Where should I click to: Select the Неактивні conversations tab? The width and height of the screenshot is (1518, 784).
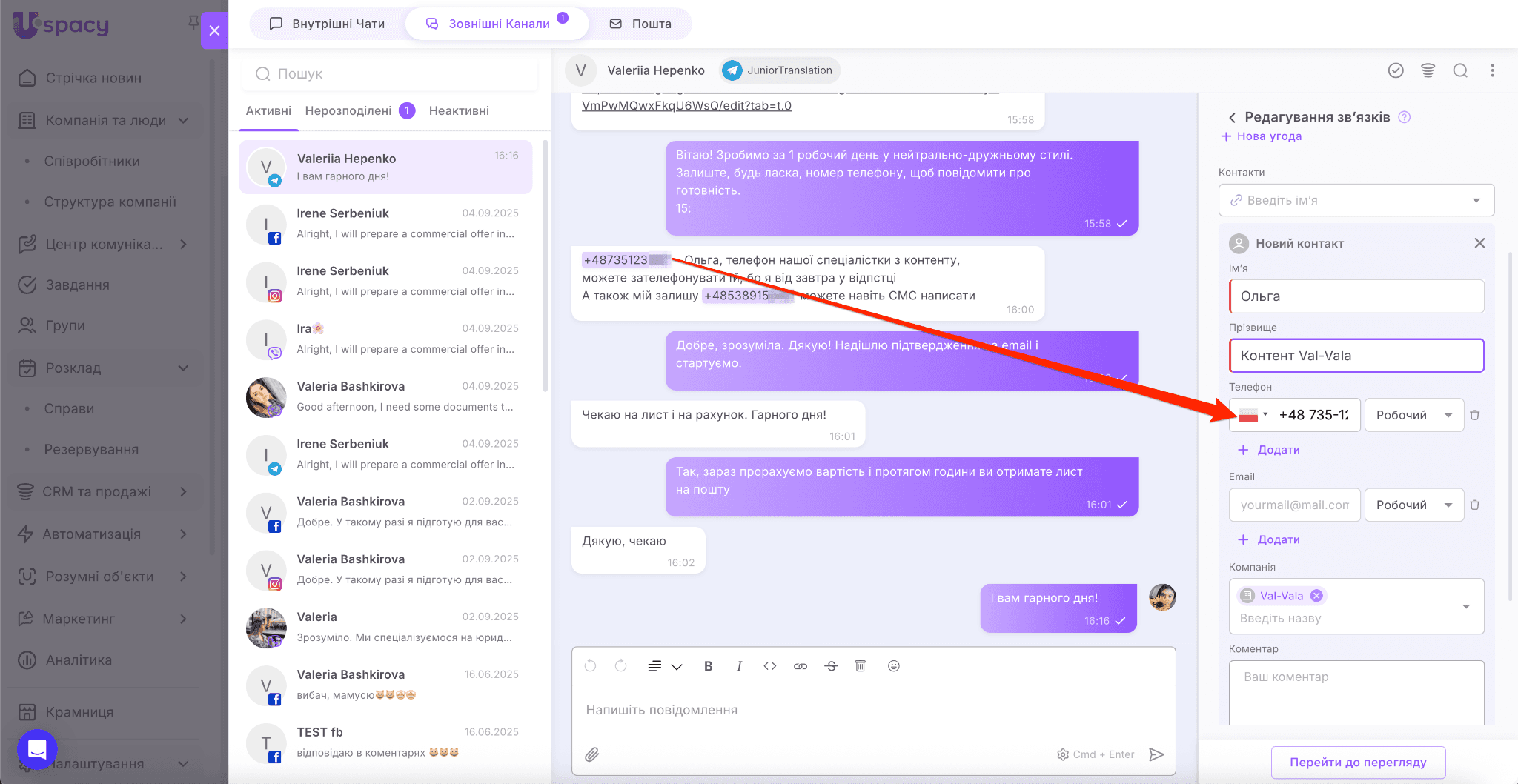pyautogui.click(x=459, y=110)
